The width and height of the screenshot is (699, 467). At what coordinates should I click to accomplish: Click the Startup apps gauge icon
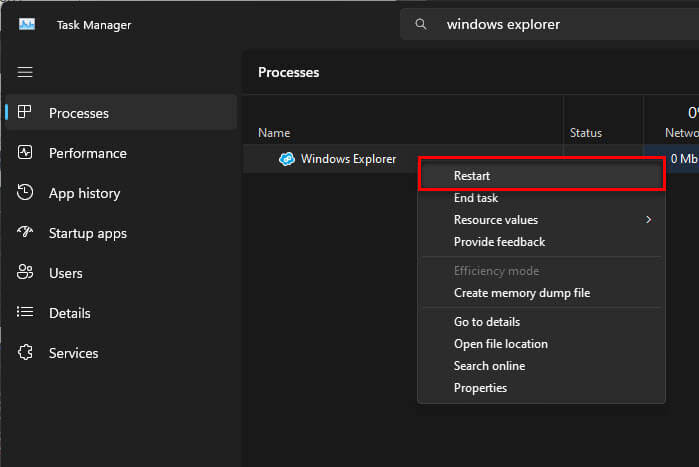pyautogui.click(x=25, y=232)
